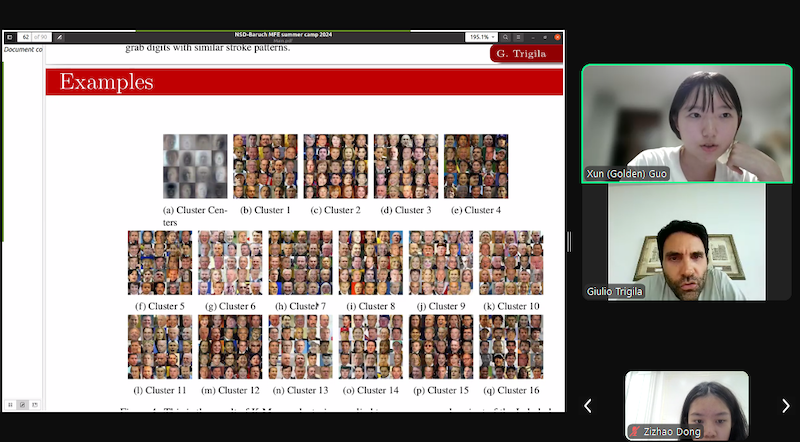Click the Cluster 4 face grid image
The height and width of the screenshot is (442, 800).
pyautogui.click(x=476, y=166)
